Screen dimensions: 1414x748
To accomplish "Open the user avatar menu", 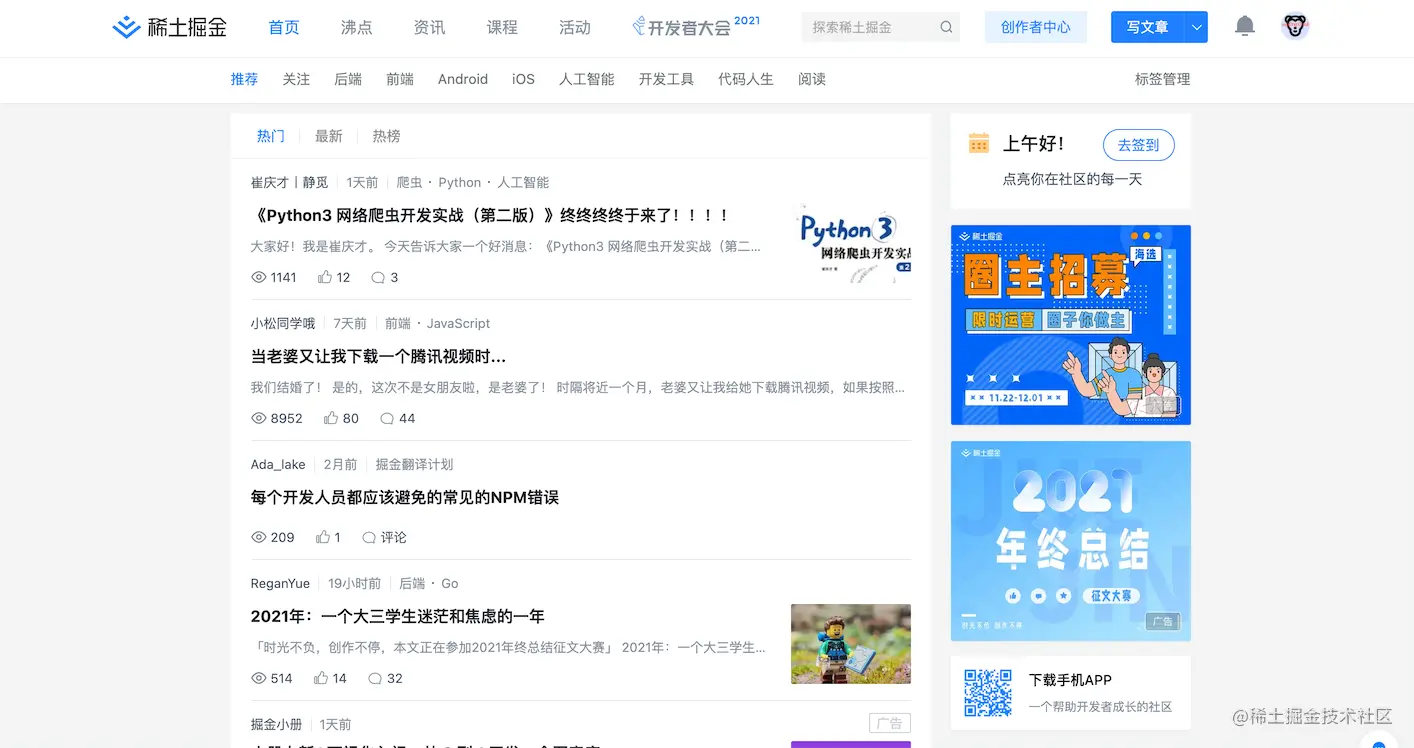I will click(1295, 27).
